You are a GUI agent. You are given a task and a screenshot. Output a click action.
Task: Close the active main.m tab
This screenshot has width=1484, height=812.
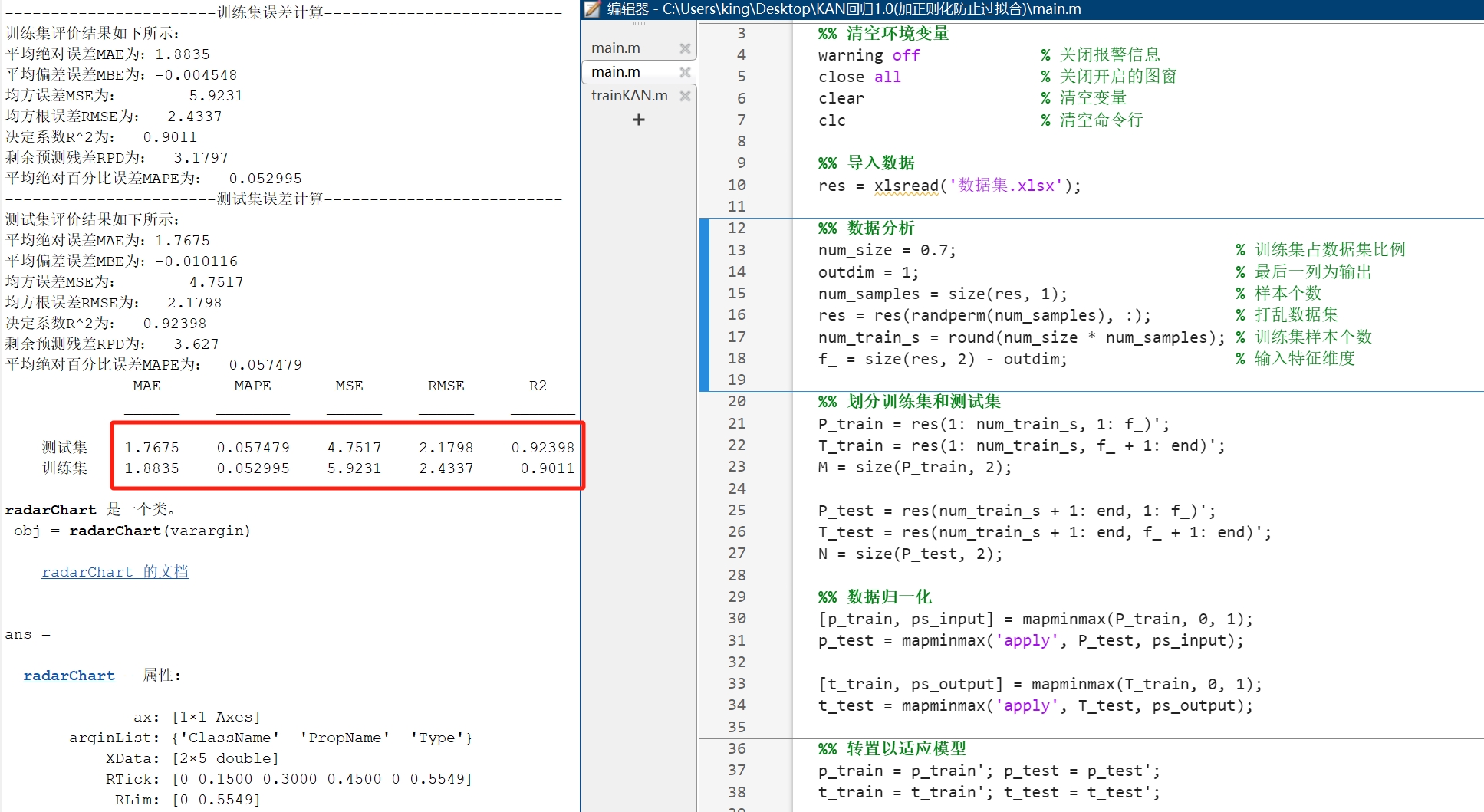point(685,72)
